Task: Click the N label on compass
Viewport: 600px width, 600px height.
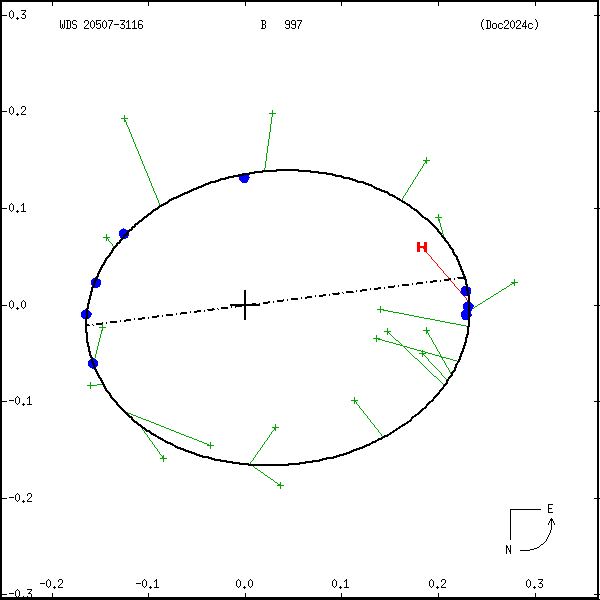Action: (x=508, y=549)
